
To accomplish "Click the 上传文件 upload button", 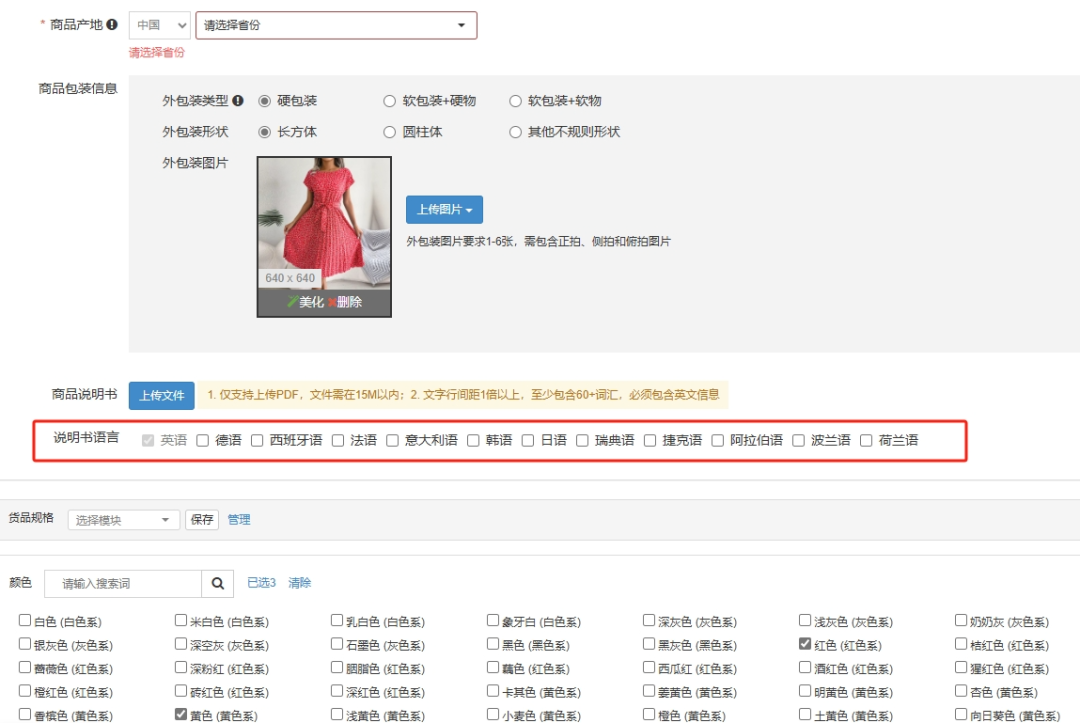I will [162, 395].
